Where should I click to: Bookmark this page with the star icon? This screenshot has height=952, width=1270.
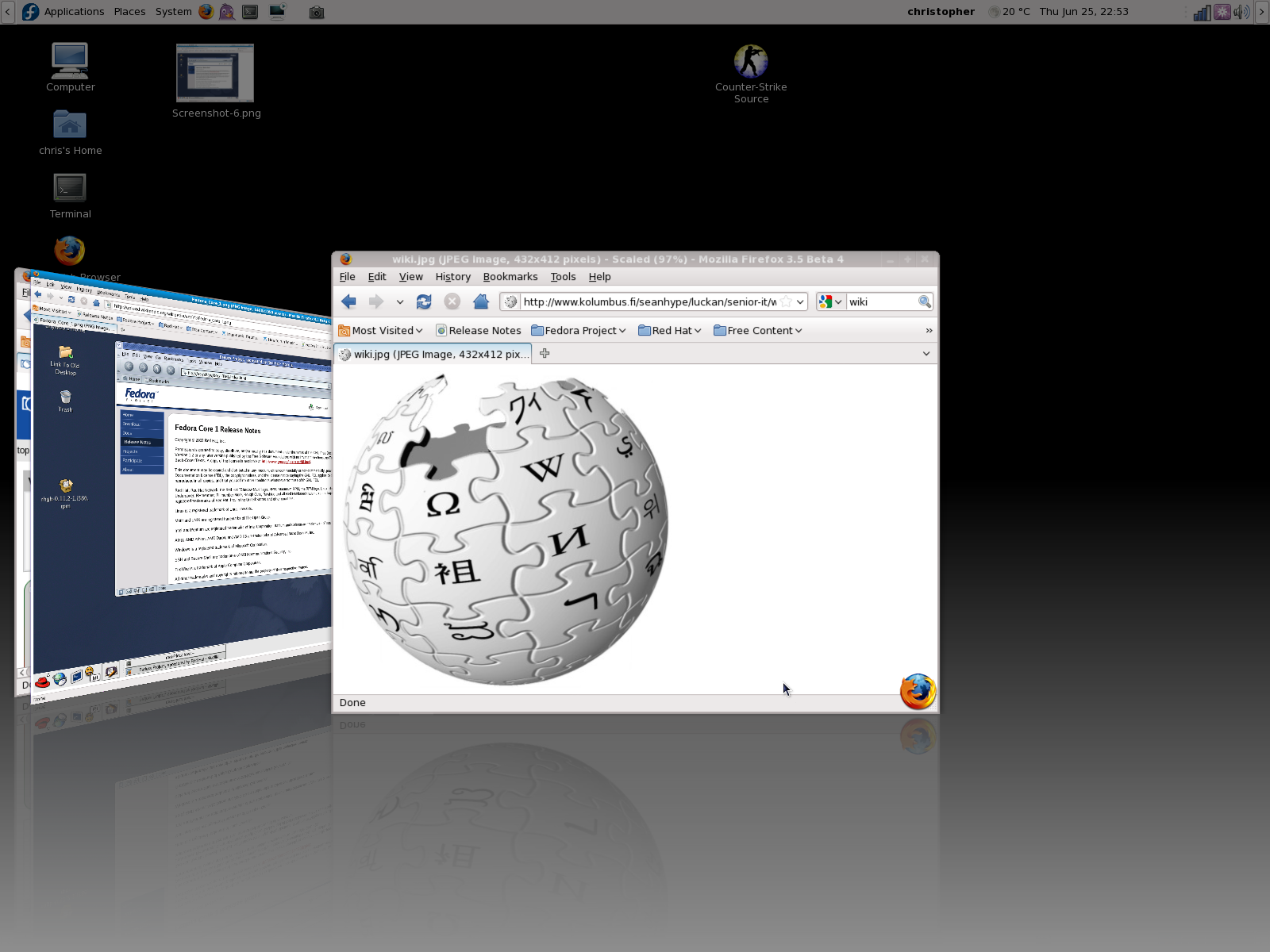point(786,301)
